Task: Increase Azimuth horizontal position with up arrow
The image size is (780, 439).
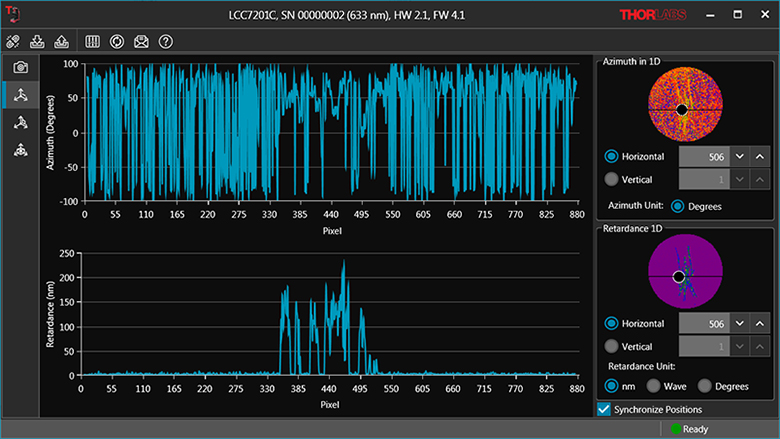Action: [760, 157]
